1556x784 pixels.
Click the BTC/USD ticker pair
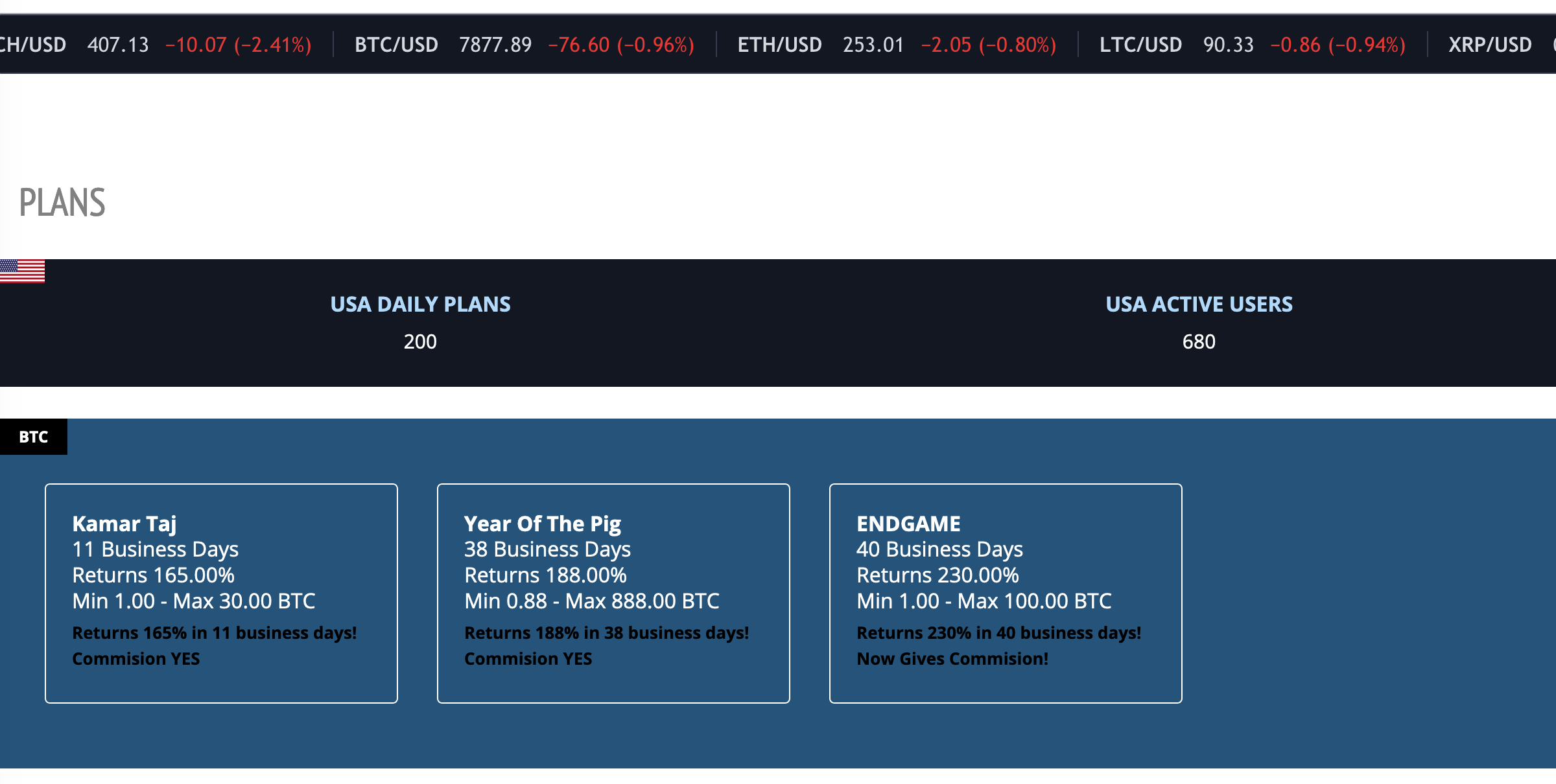click(x=396, y=45)
